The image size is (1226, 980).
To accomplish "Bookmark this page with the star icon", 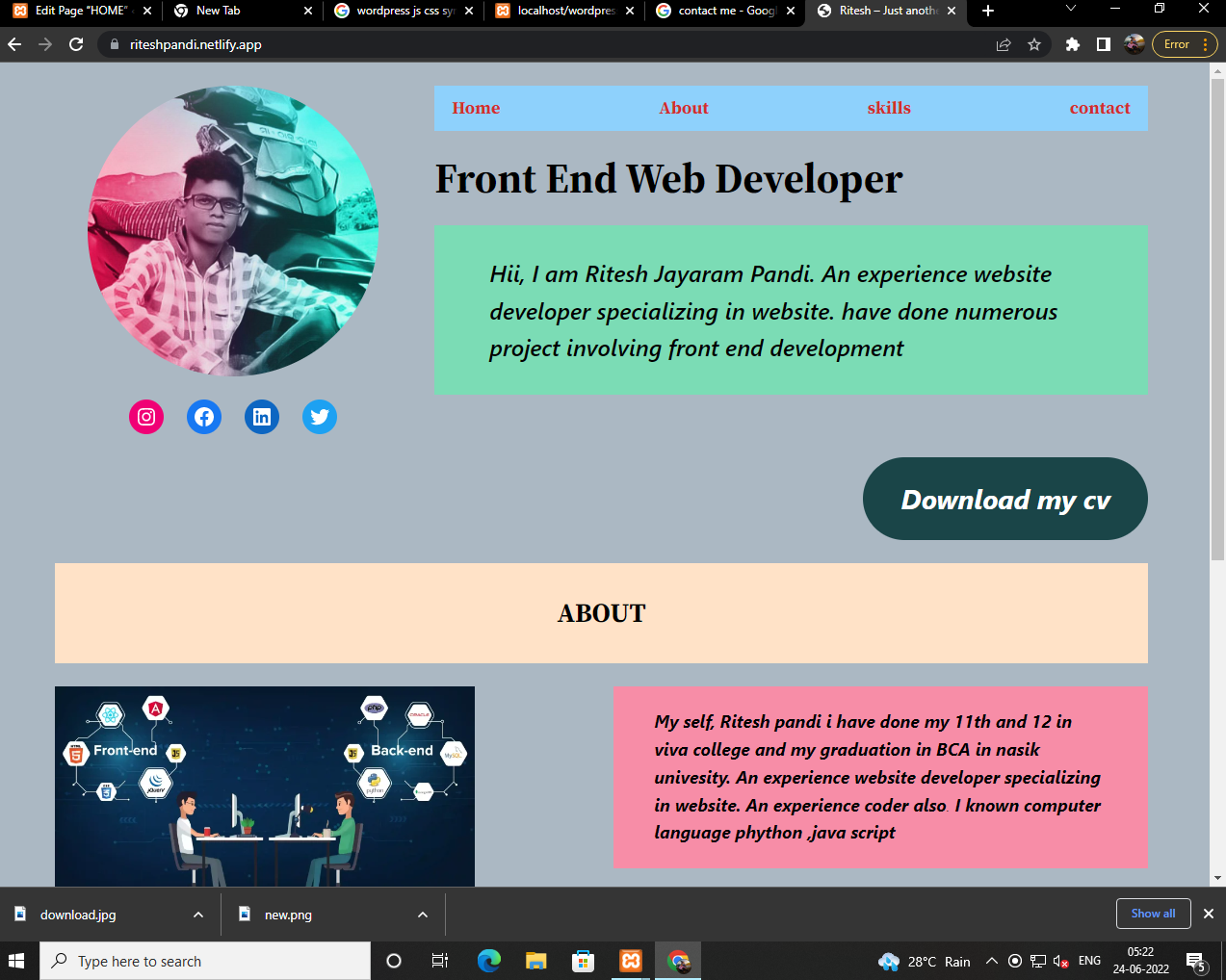I will click(x=1034, y=44).
